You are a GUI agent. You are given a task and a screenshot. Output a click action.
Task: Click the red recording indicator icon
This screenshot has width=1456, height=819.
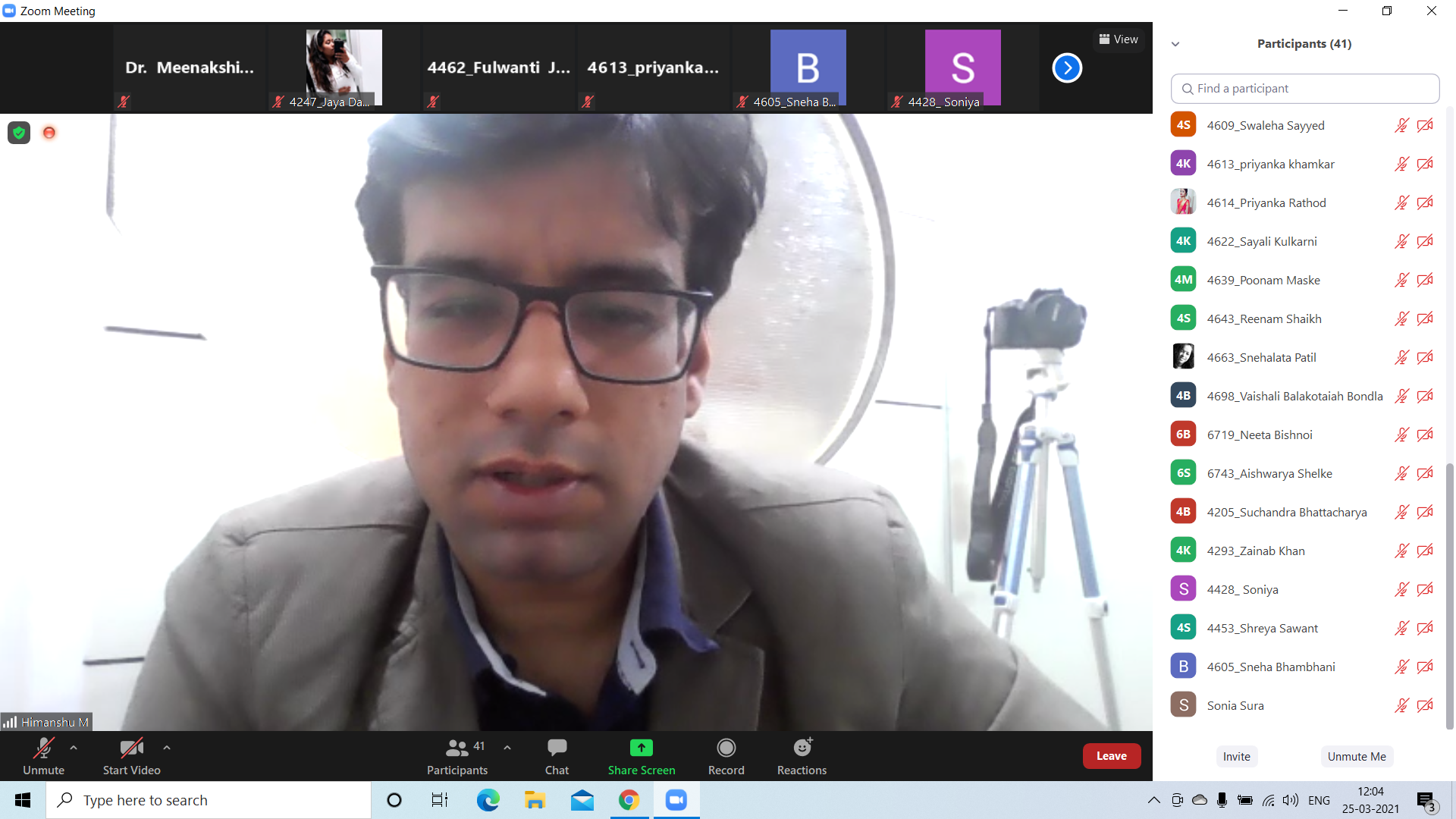click(49, 133)
